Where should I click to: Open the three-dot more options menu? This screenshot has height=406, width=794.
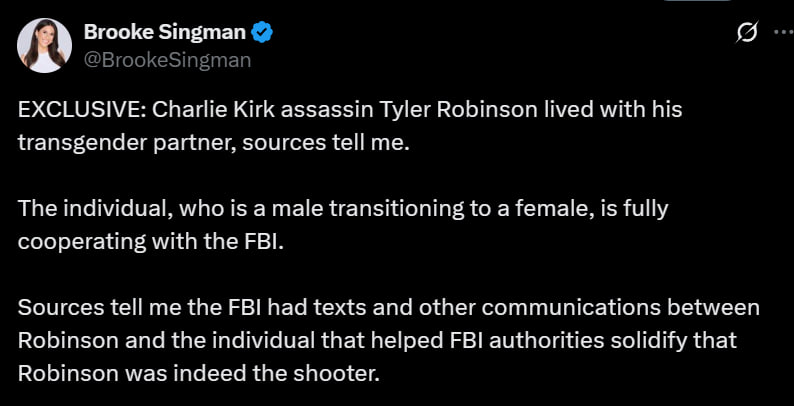[784, 33]
